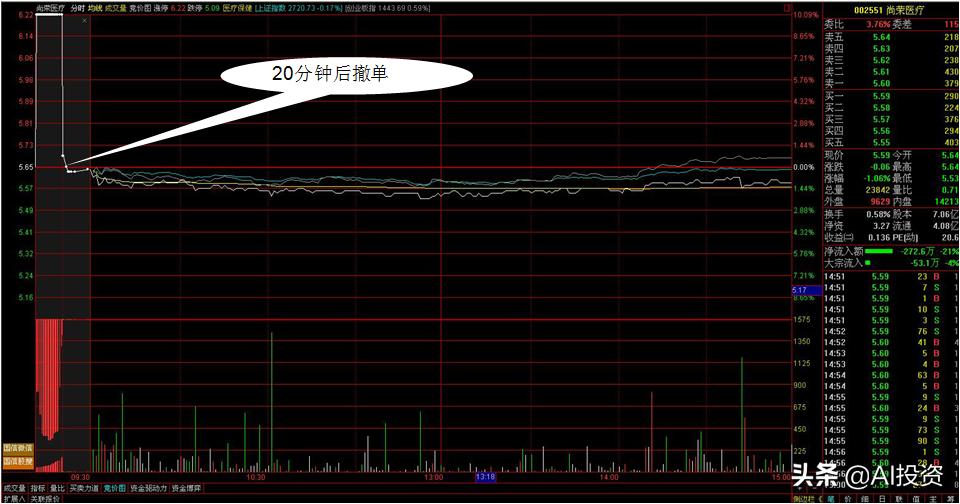
Task: Switch to the 资金博弈 tab
Action: pos(186,489)
